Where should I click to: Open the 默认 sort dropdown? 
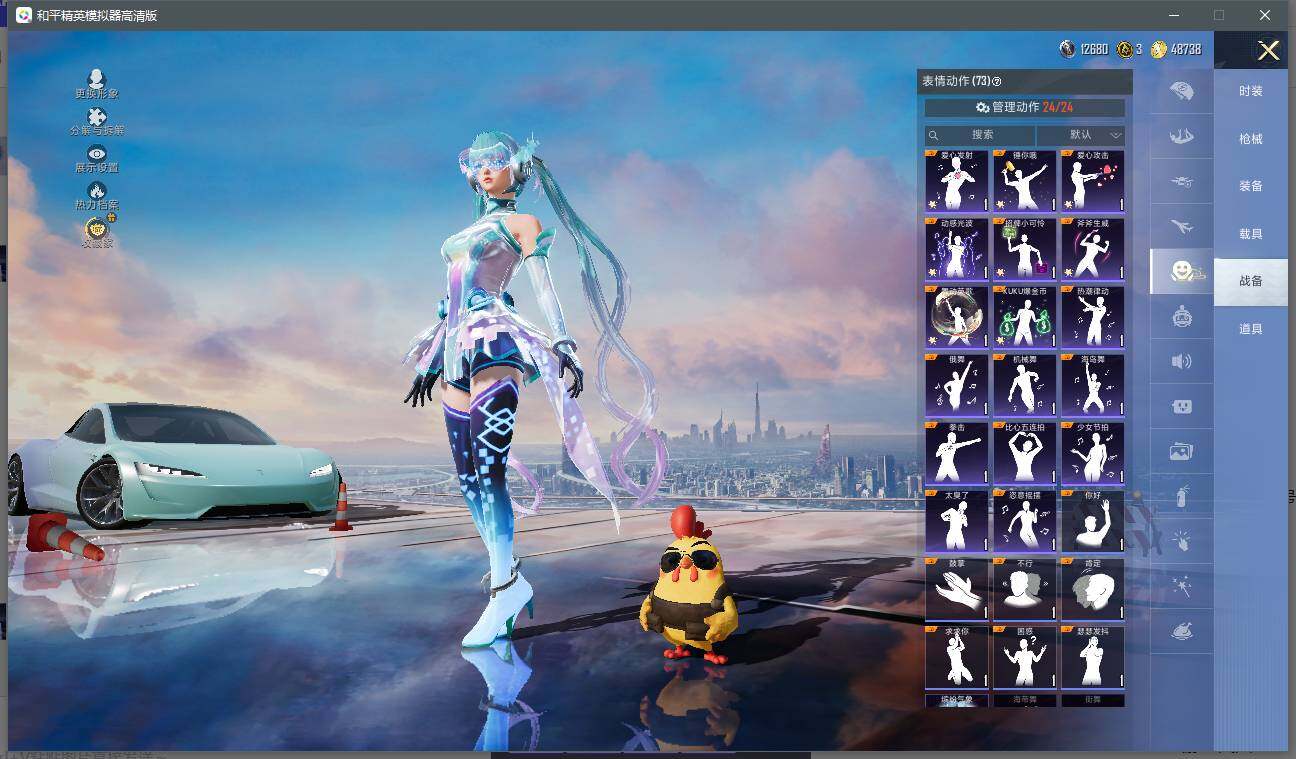[x=1081, y=135]
